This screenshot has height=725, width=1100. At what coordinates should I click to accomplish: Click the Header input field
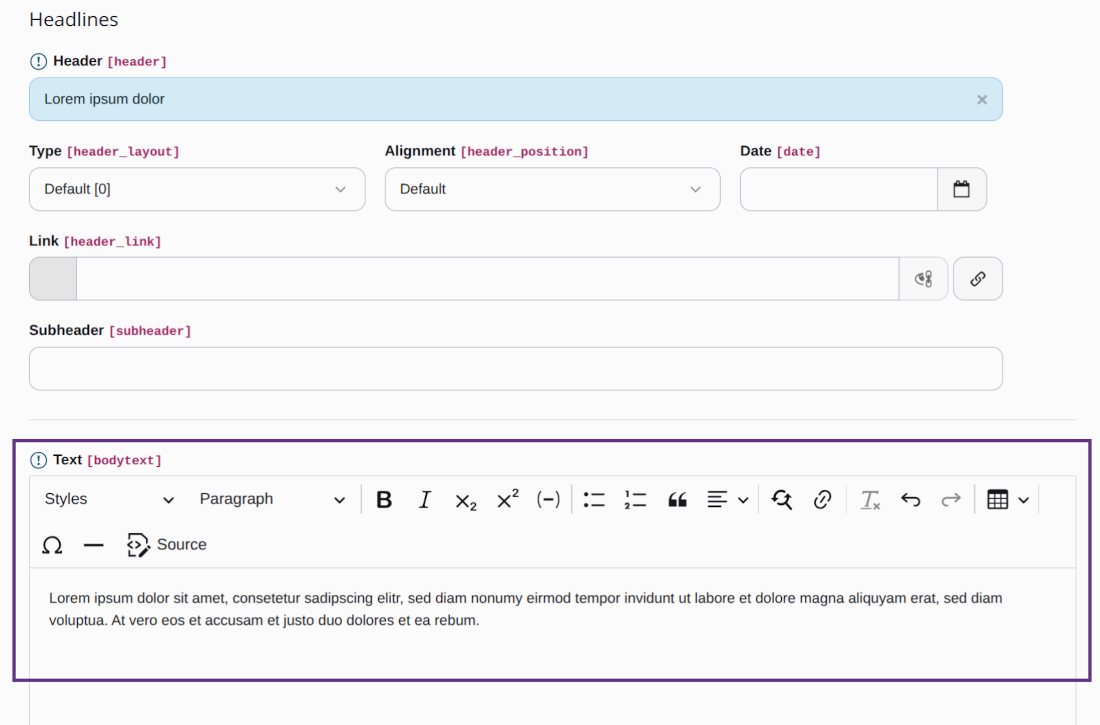[x=516, y=99]
